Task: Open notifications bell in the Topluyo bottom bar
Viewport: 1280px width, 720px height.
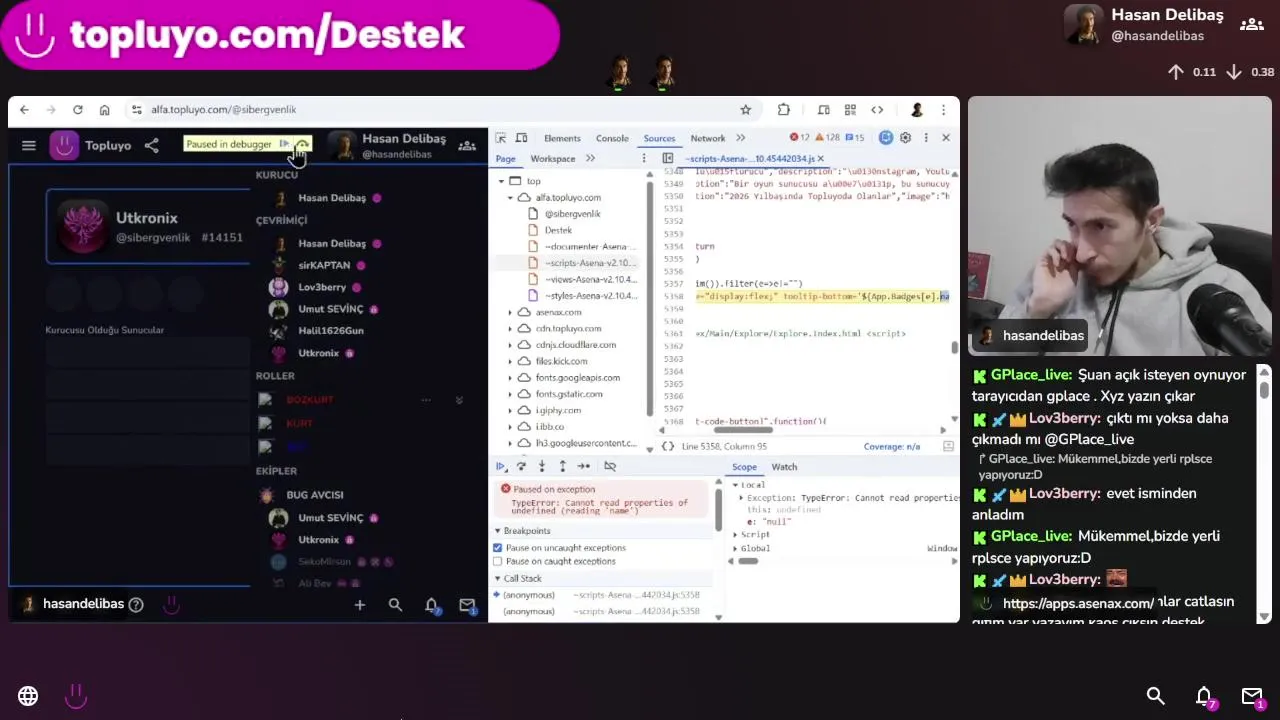Action: pyautogui.click(x=431, y=605)
